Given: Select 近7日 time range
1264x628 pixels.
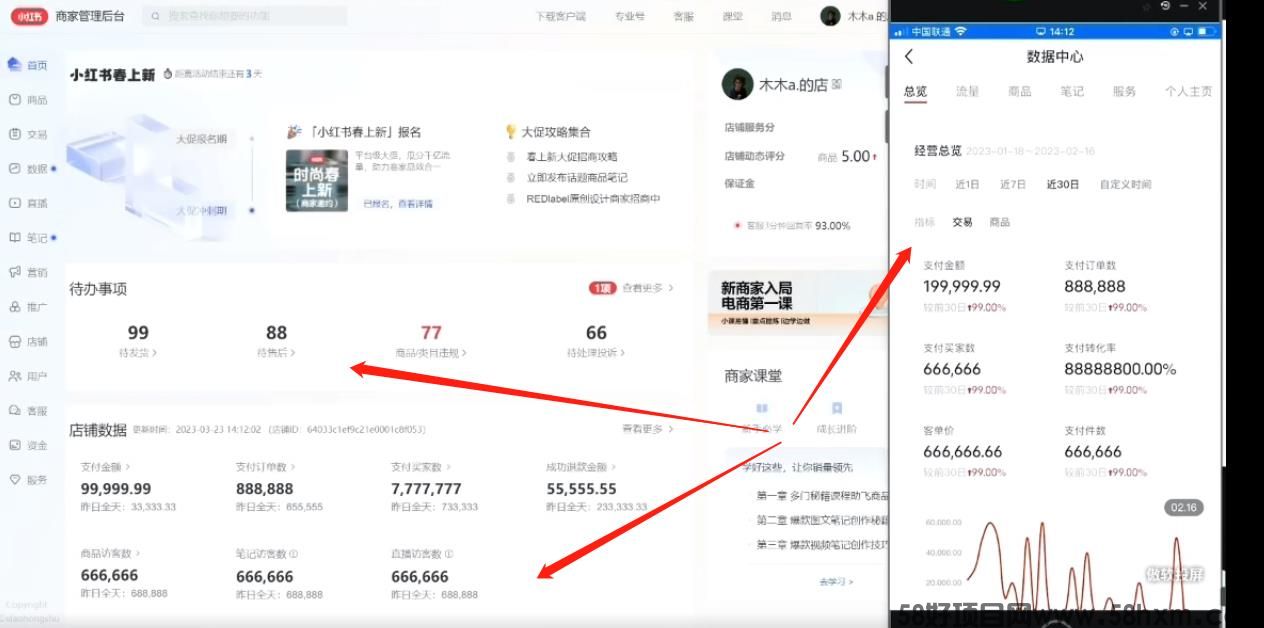Looking at the screenshot, I should tap(1013, 184).
